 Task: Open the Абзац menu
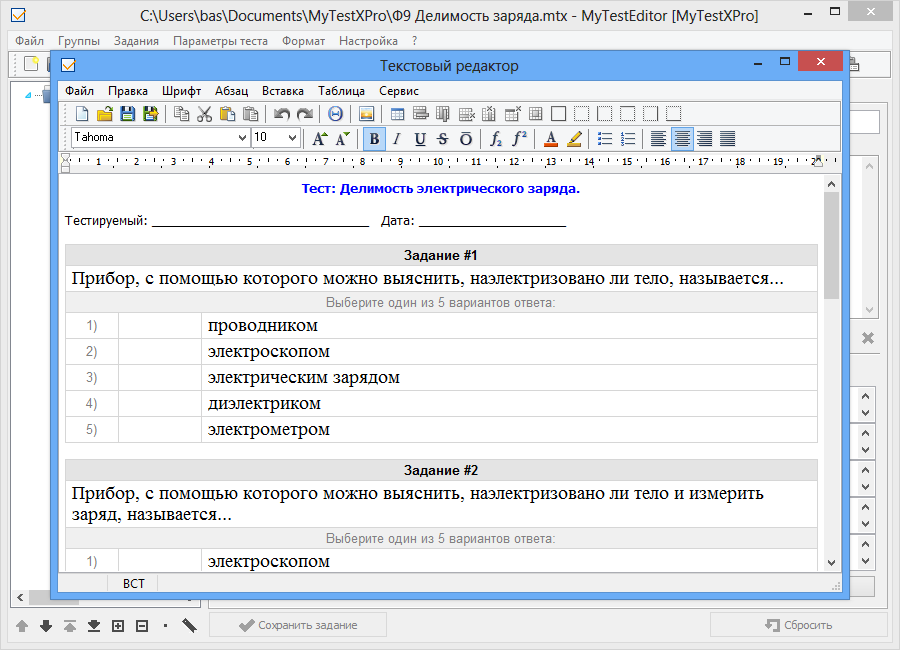tap(231, 91)
